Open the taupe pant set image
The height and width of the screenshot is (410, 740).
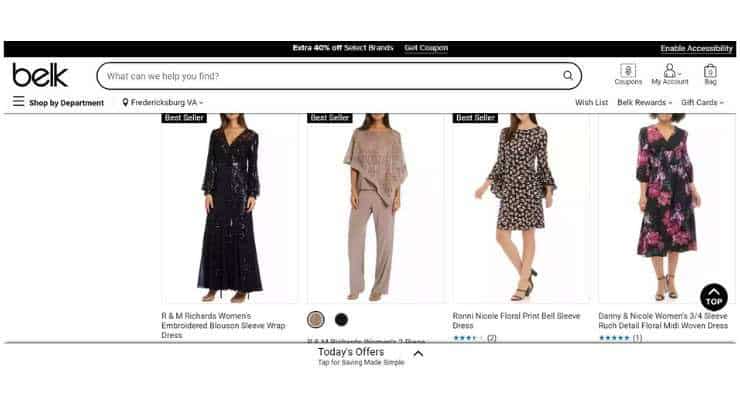[376, 208]
